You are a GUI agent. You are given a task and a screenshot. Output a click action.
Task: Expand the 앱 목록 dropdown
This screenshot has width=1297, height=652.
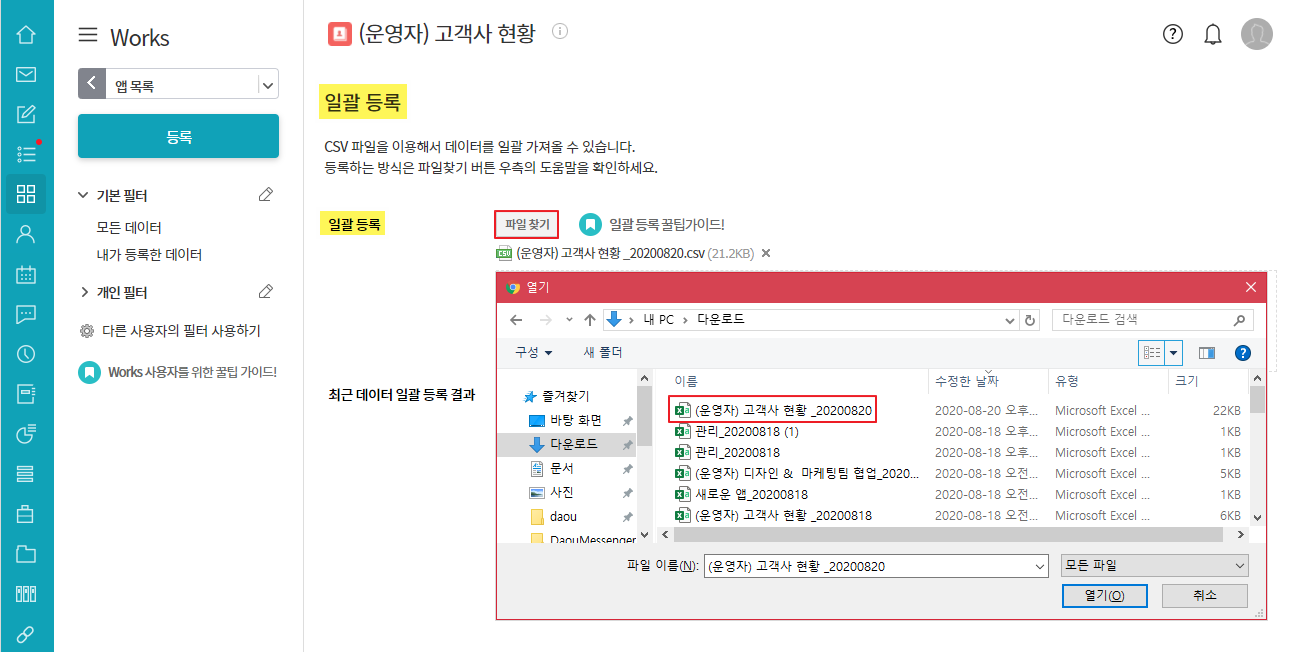pyautogui.click(x=267, y=85)
